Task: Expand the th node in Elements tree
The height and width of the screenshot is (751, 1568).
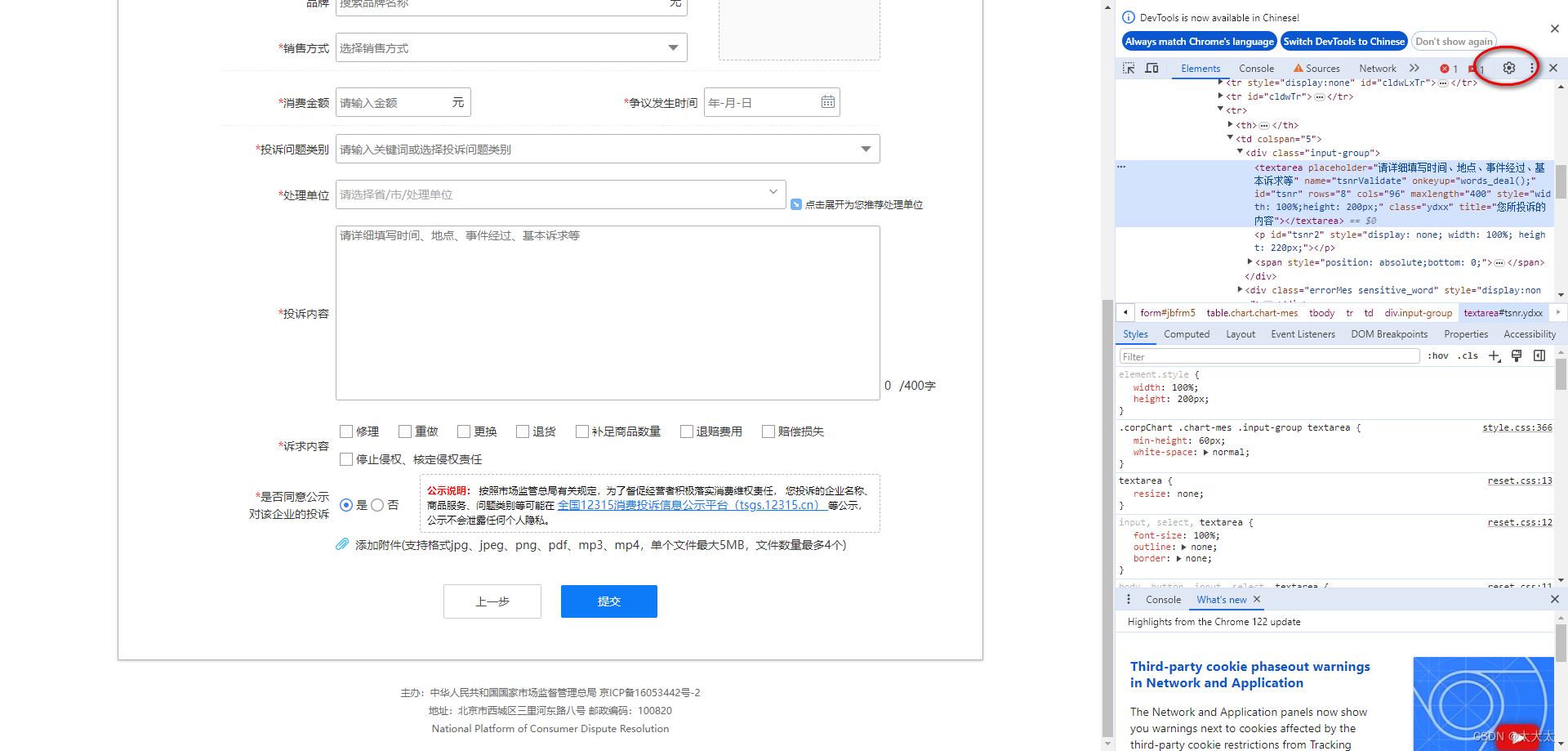Action: (x=1231, y=124)
